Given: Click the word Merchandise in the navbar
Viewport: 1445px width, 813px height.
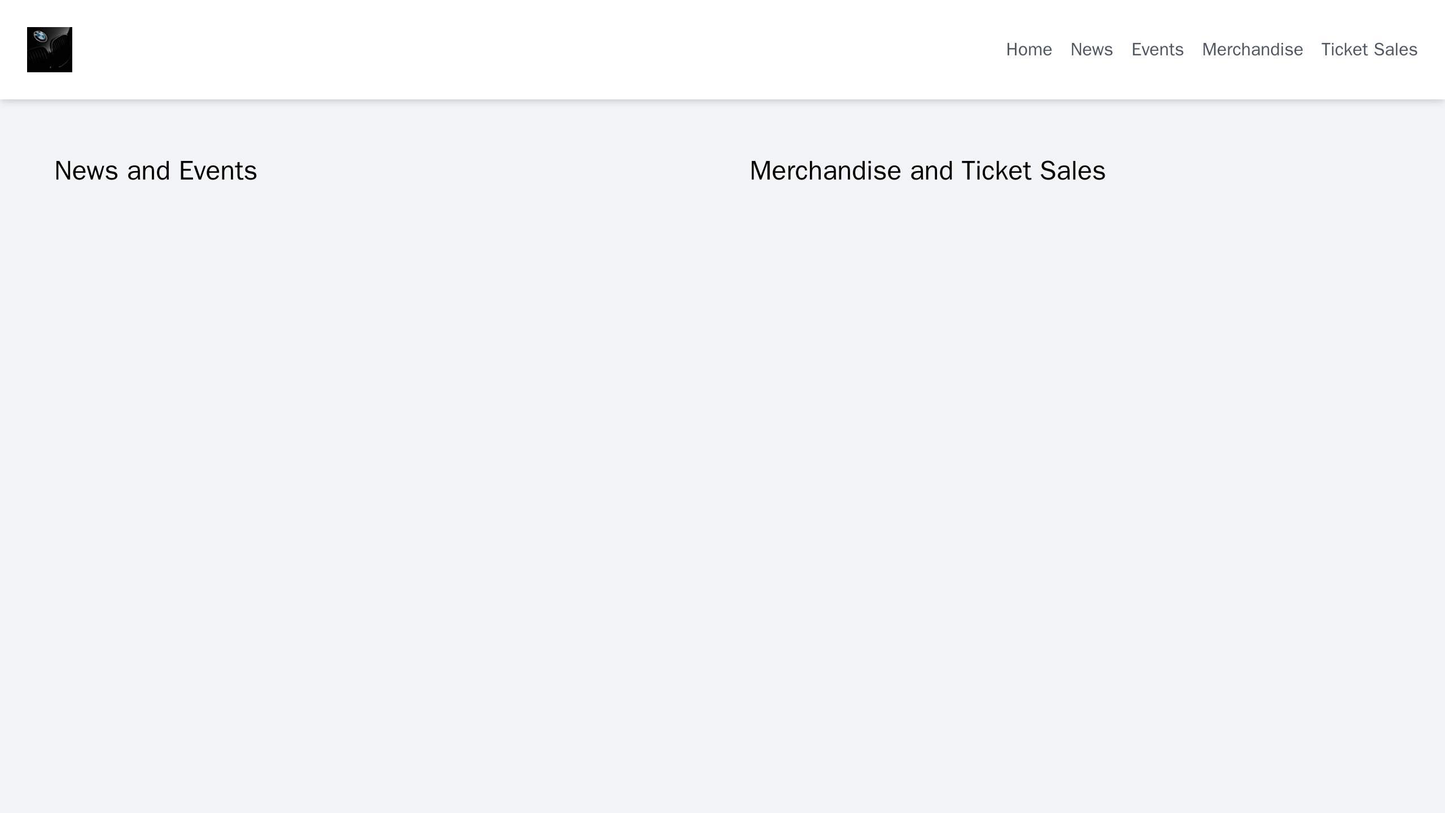Looking at the screenshot, I should [x=1252, y=50].
